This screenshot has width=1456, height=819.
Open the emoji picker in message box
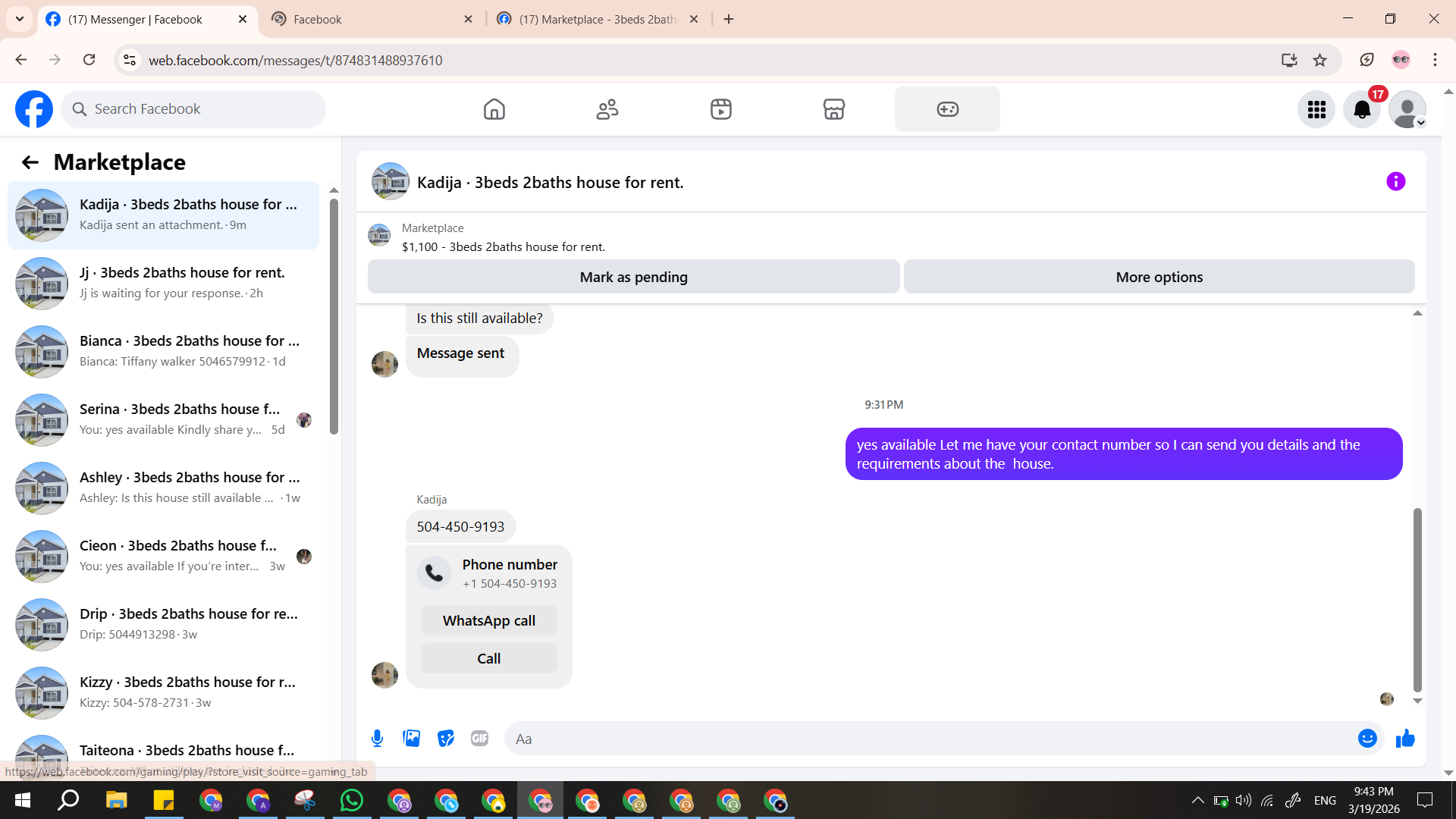coord(1367,739)
